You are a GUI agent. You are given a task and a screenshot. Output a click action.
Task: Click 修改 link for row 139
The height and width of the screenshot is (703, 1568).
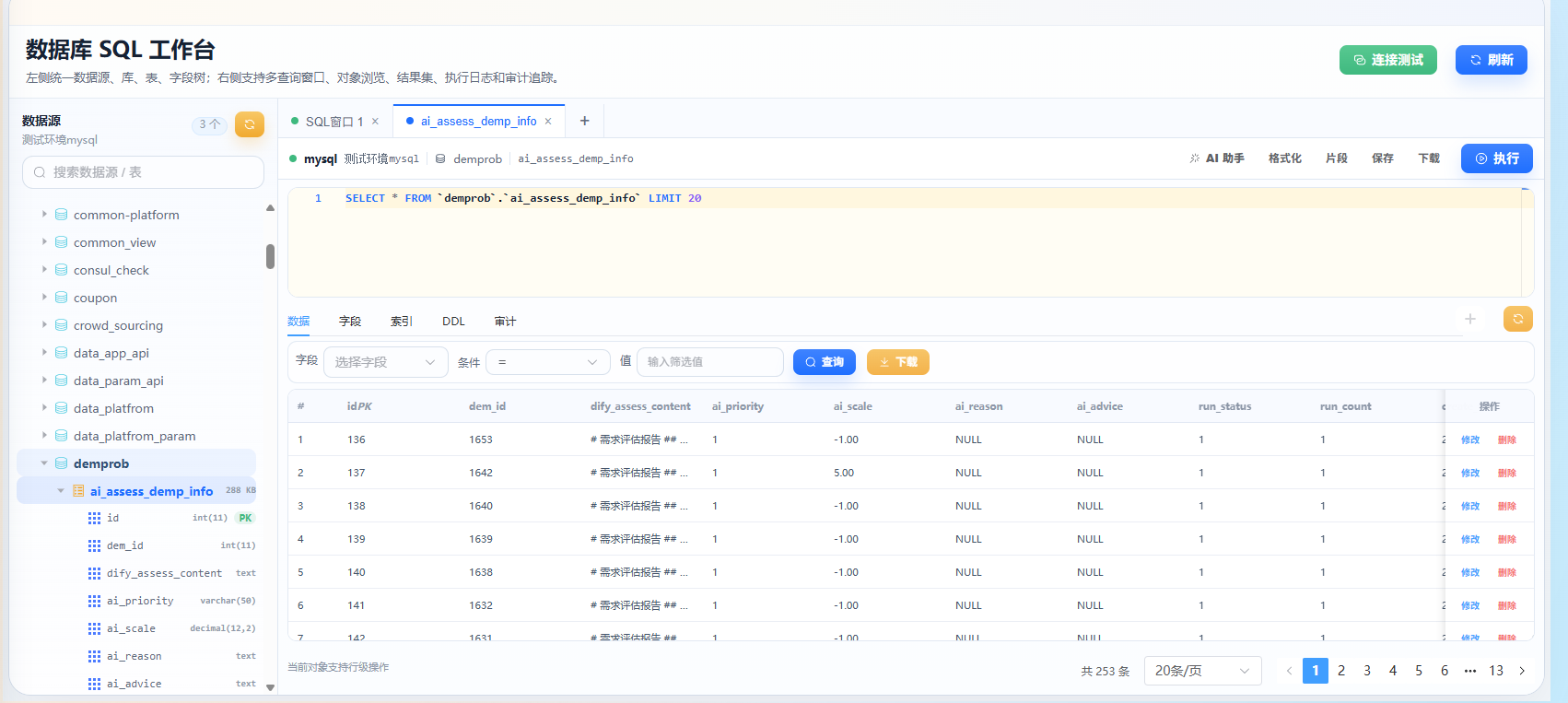[1470, 539]
